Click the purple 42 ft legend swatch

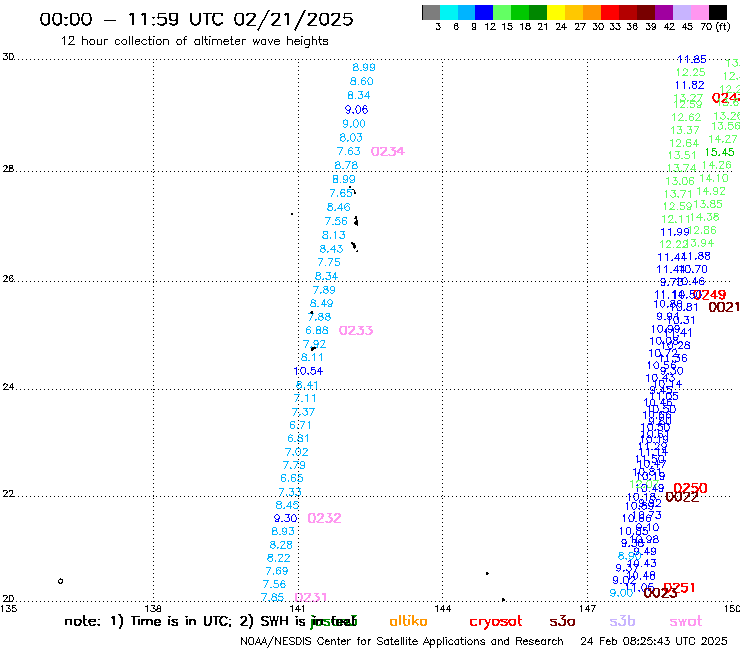(x=664, y=12)
